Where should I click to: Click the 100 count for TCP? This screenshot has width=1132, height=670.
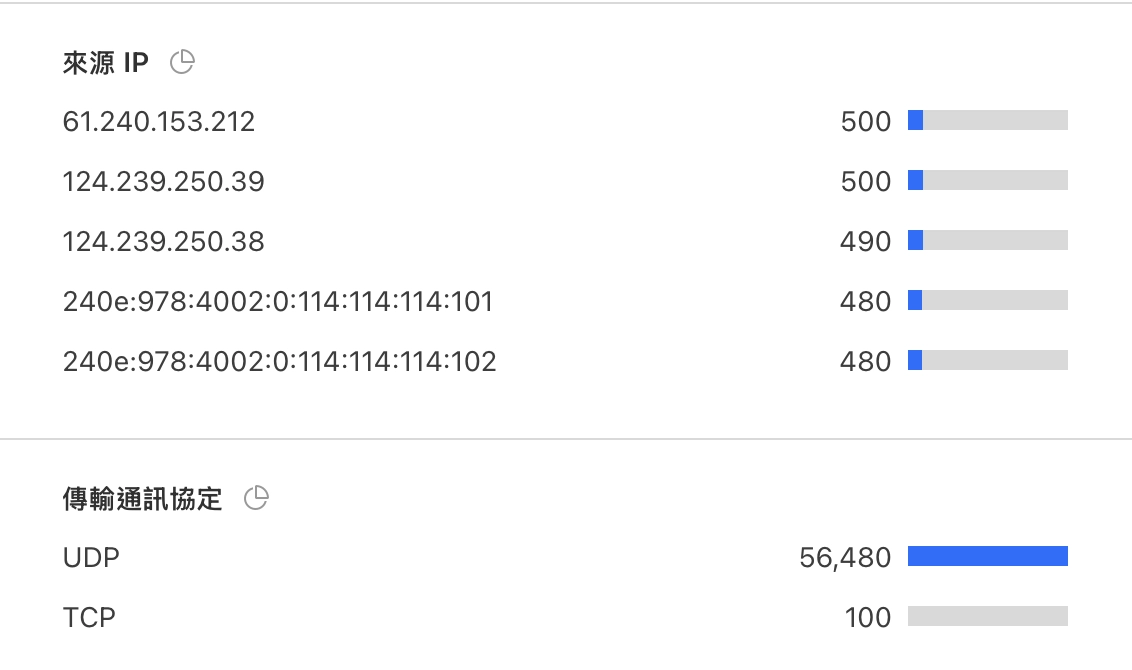pyautogui.click(x=868, y=617)
